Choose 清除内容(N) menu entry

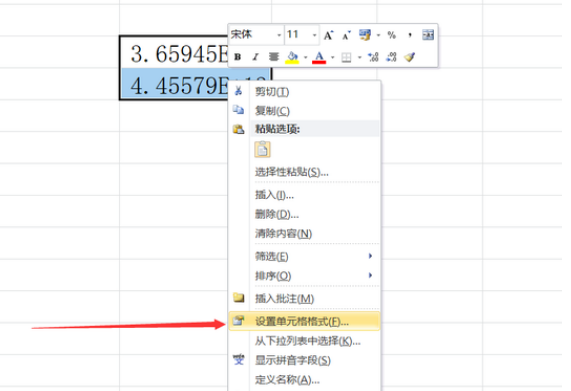304,233
